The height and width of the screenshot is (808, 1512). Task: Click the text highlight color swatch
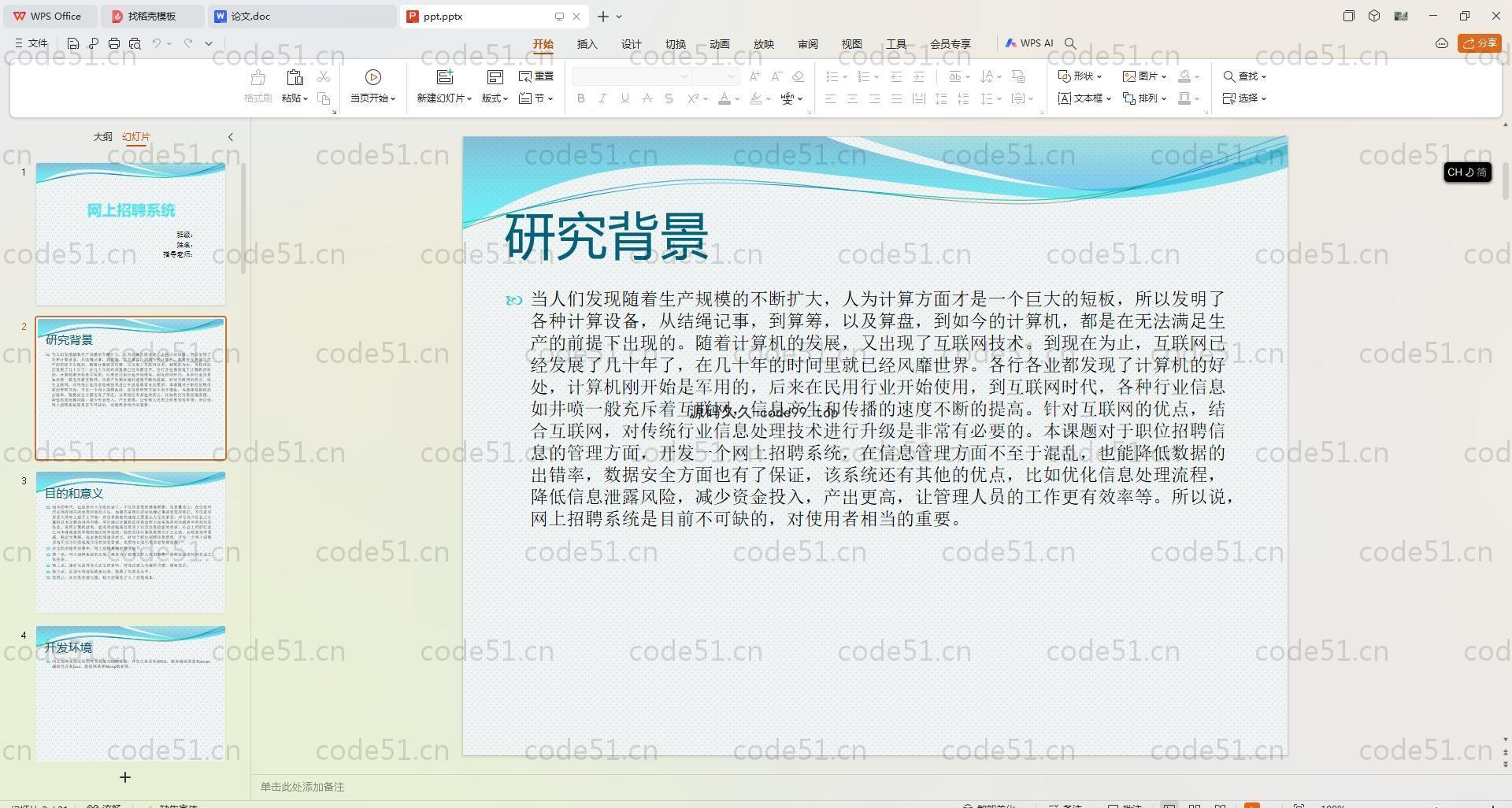[x=756, y=98]
